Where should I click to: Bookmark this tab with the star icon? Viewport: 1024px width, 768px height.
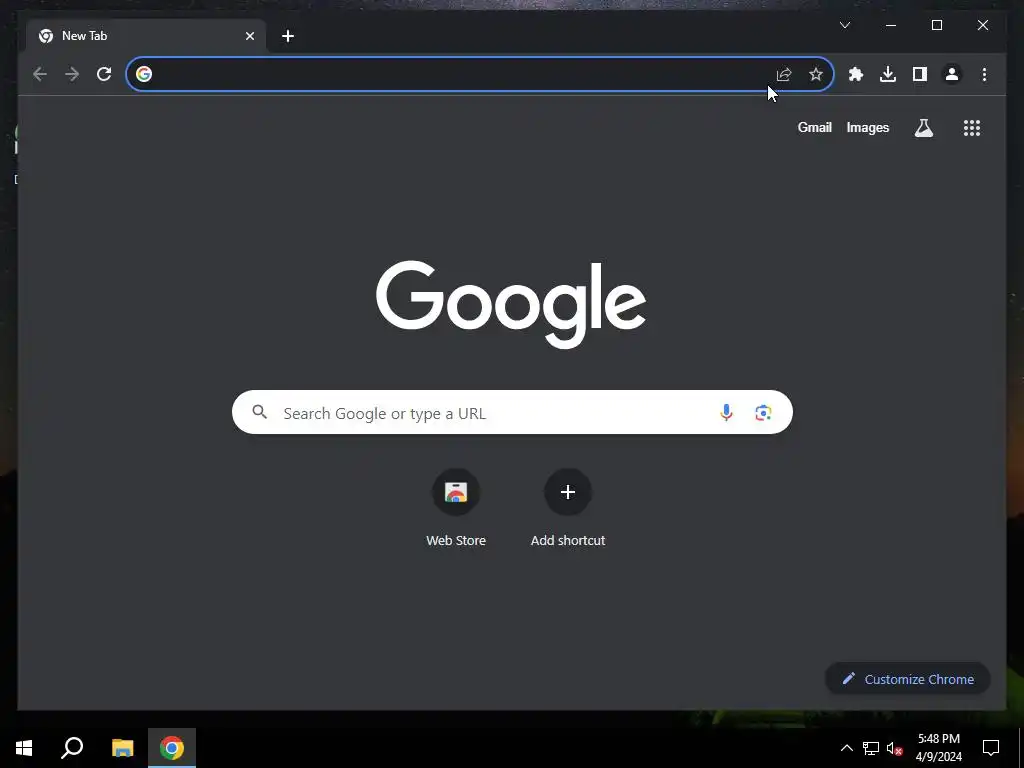click(816, 74)
